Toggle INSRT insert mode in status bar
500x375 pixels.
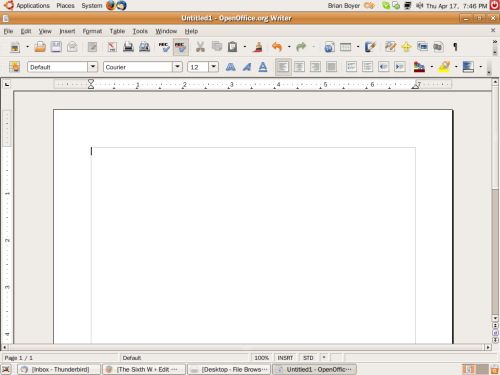tap(285, 358)
